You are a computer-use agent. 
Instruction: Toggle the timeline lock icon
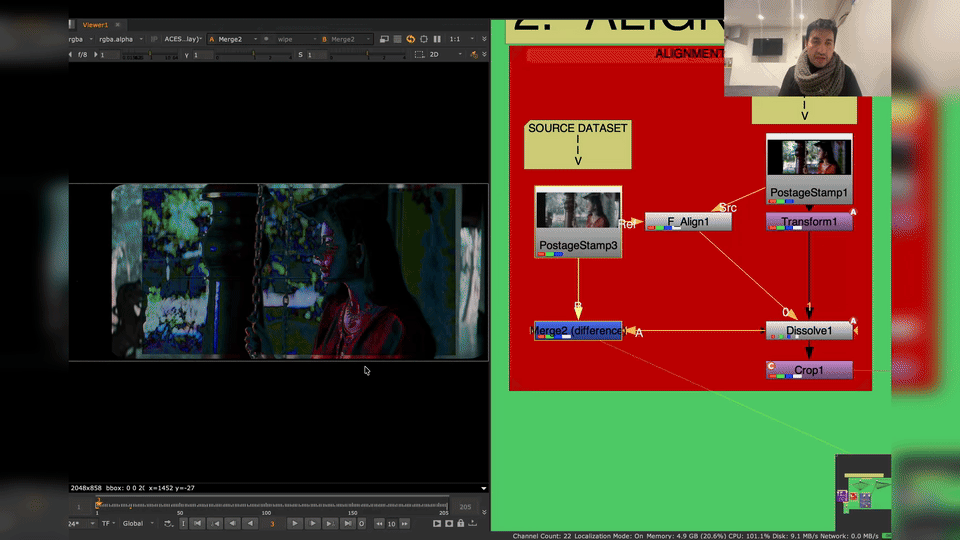pyautogui.click(x=461, y=524)
